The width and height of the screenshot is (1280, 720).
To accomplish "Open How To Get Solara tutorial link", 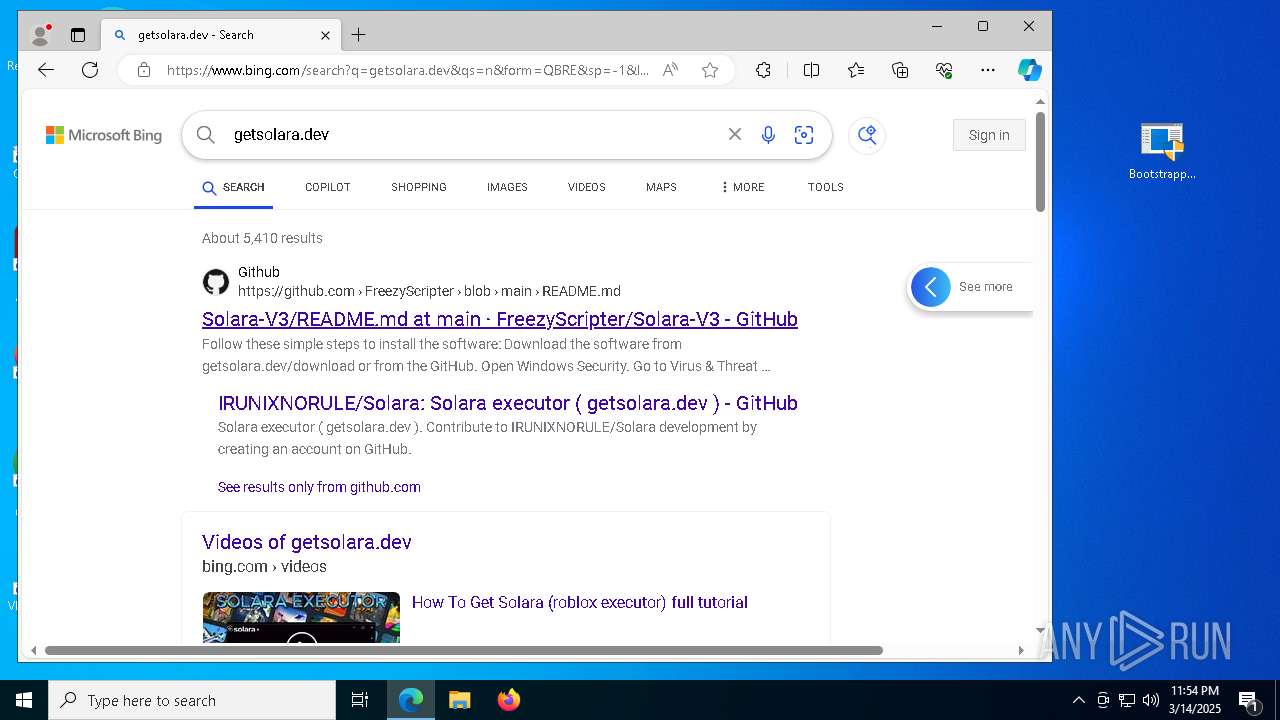I will (x=580, y=602).
